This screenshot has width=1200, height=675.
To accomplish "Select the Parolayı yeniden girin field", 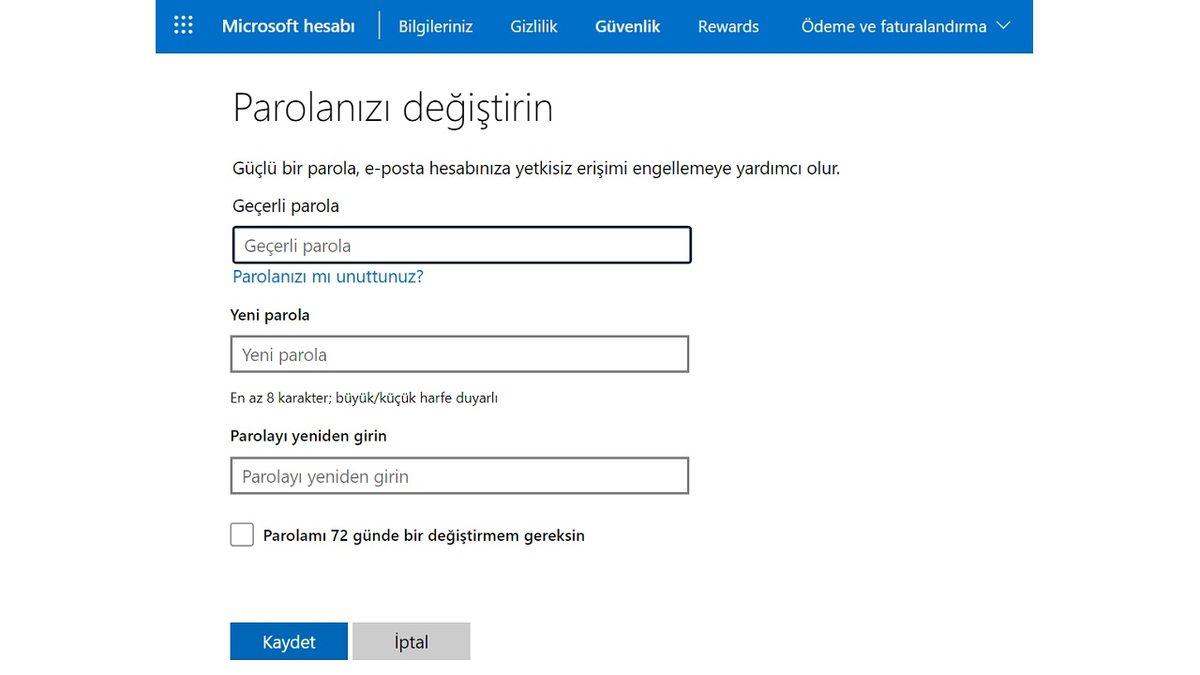I will point(460,475).
